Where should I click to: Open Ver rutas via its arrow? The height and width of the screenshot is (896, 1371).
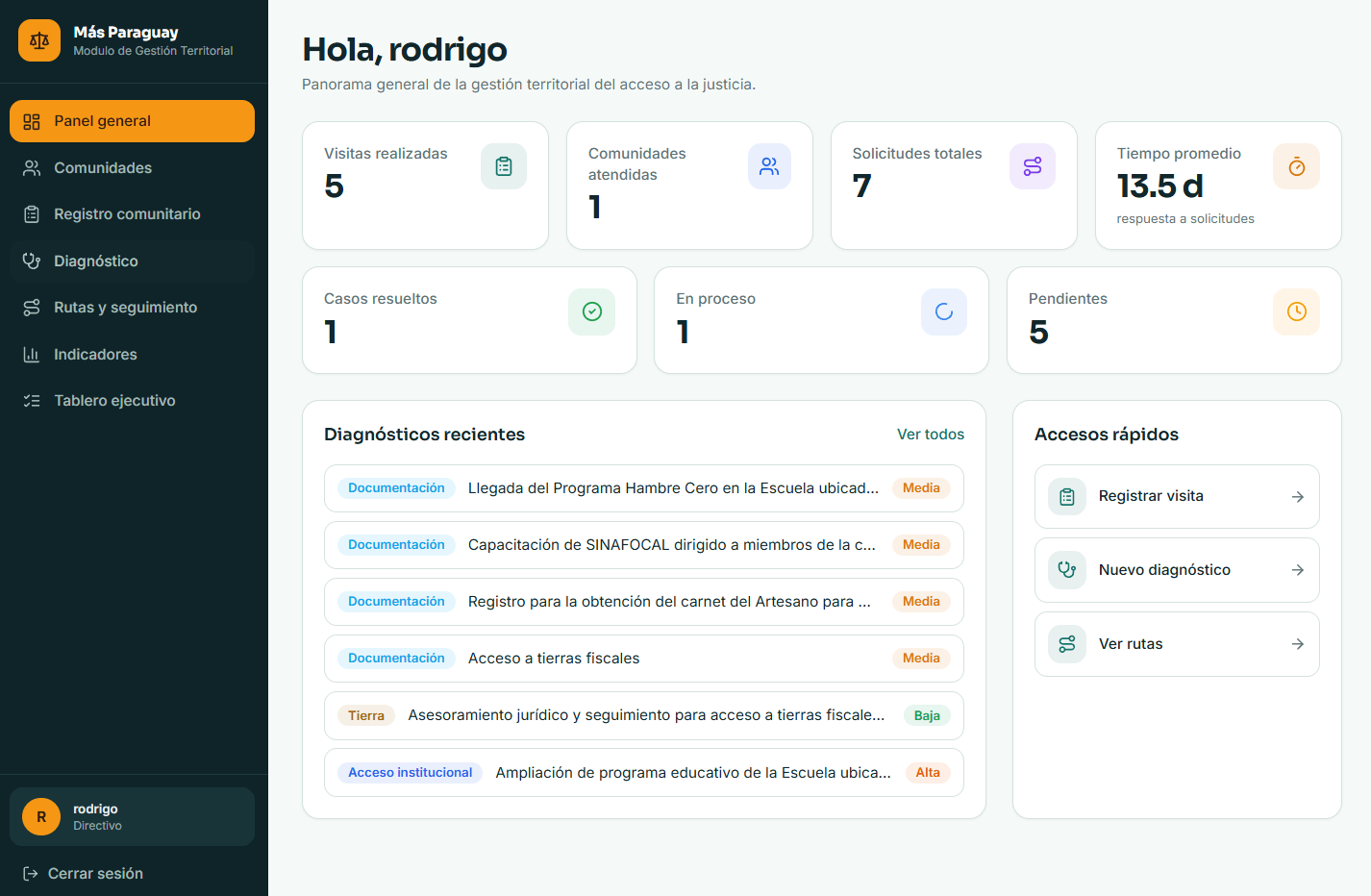click(1298, 644)
